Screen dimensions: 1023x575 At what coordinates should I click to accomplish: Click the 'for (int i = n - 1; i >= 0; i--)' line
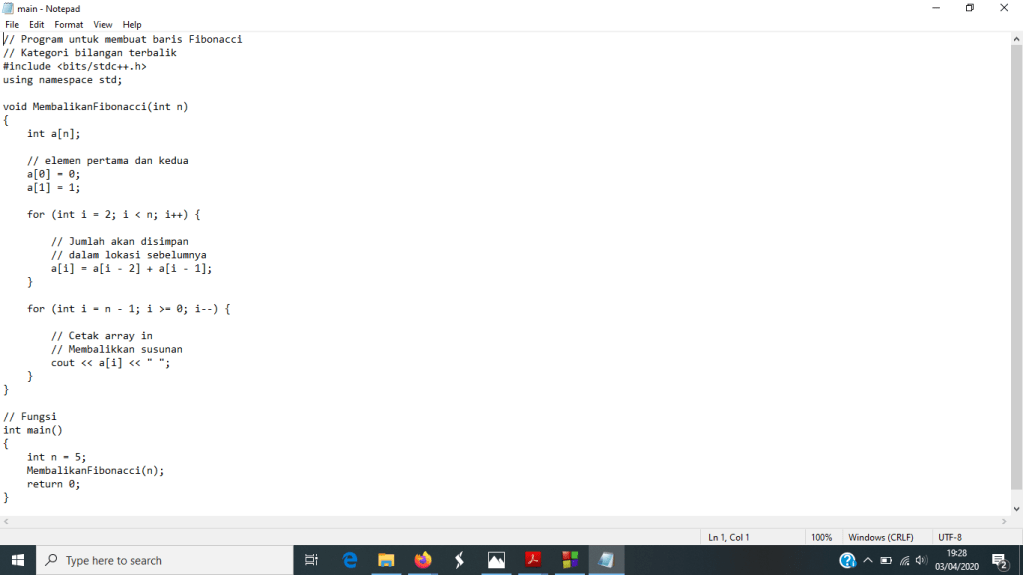tap(129, 309)
